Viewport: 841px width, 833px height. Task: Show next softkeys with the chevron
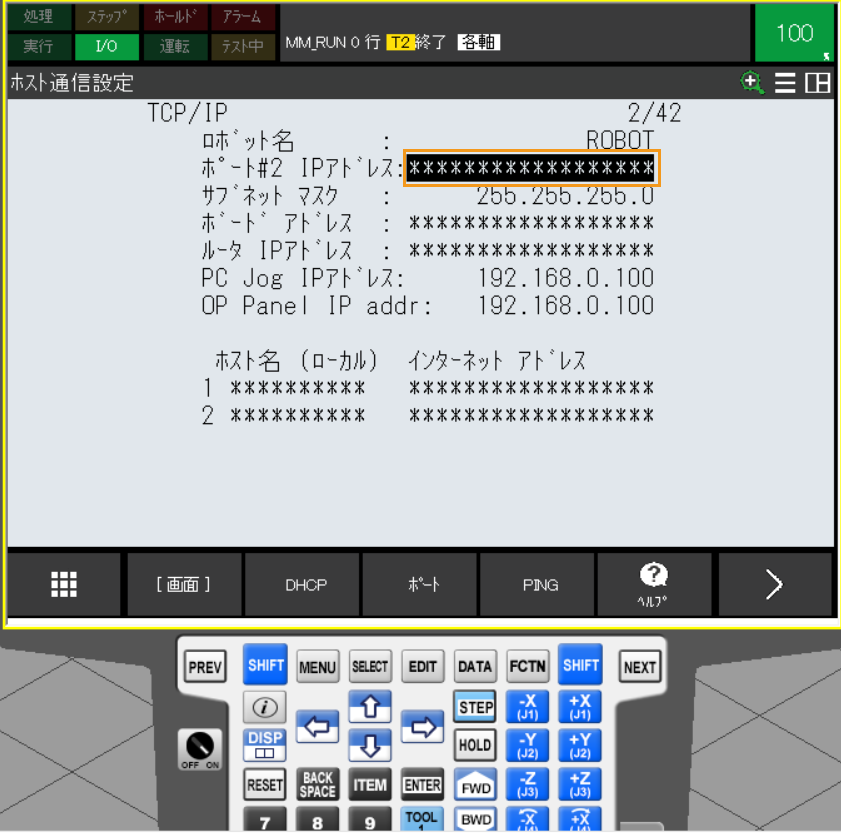pos(774,584)
